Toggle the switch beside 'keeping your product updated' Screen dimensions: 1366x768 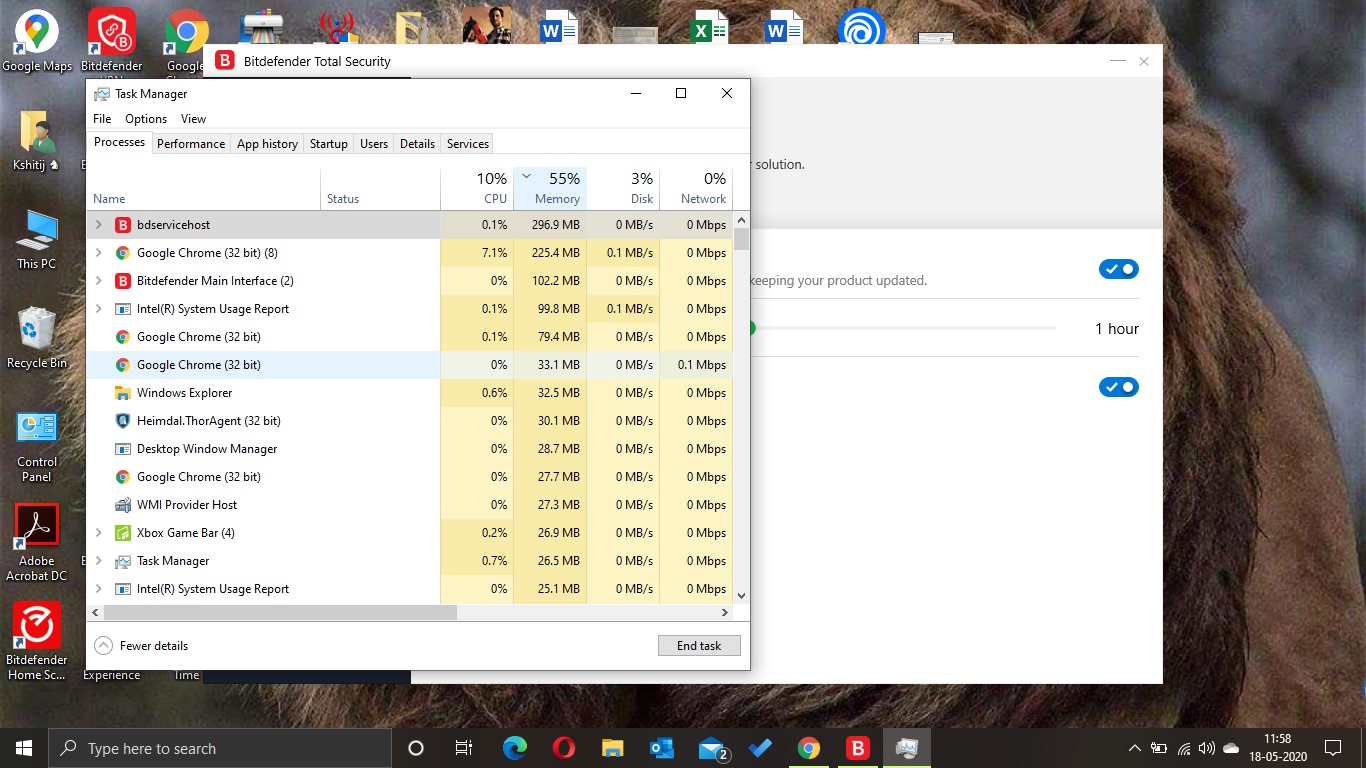point(1118,269)
